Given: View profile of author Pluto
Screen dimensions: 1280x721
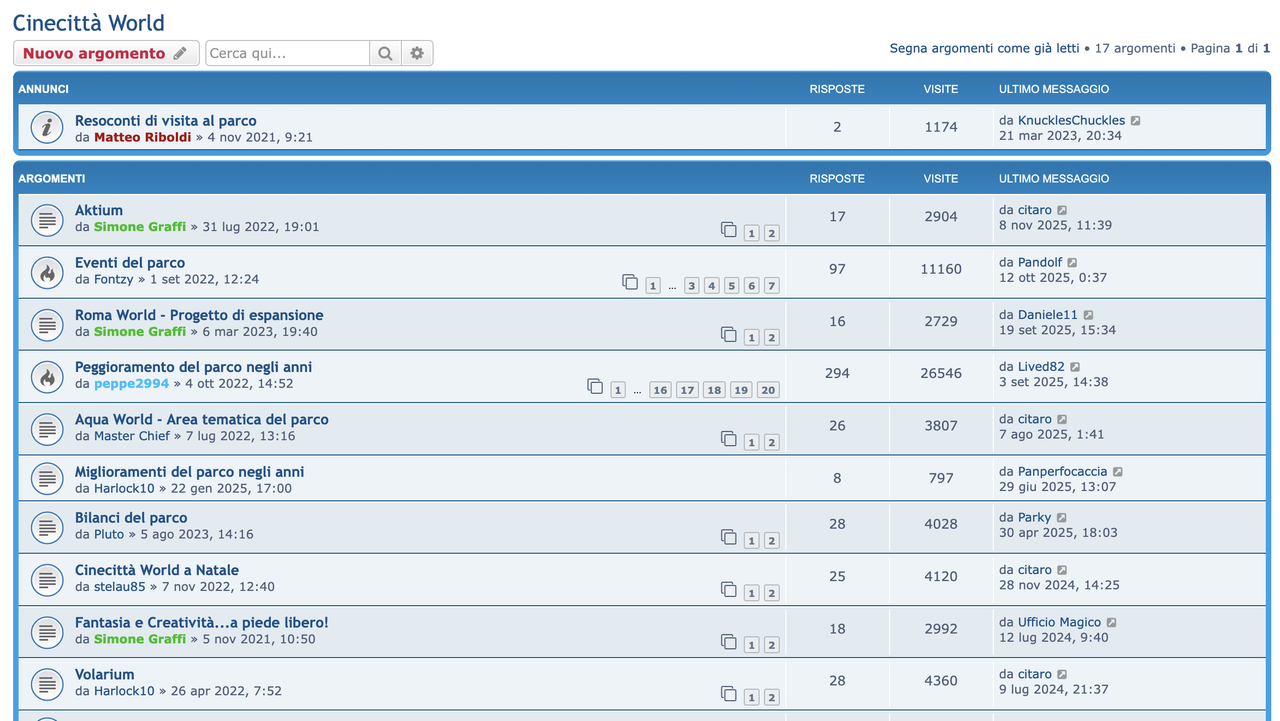Looking at the screenshot, I should click(x=109, y=534).
